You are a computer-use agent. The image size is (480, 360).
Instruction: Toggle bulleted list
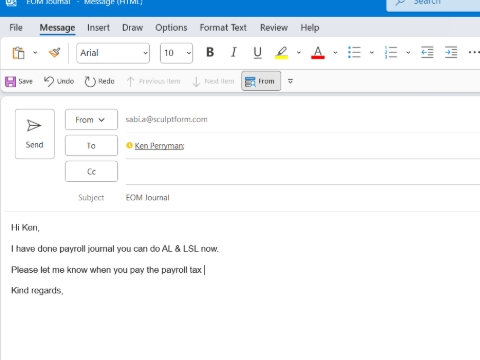(354, 52)
